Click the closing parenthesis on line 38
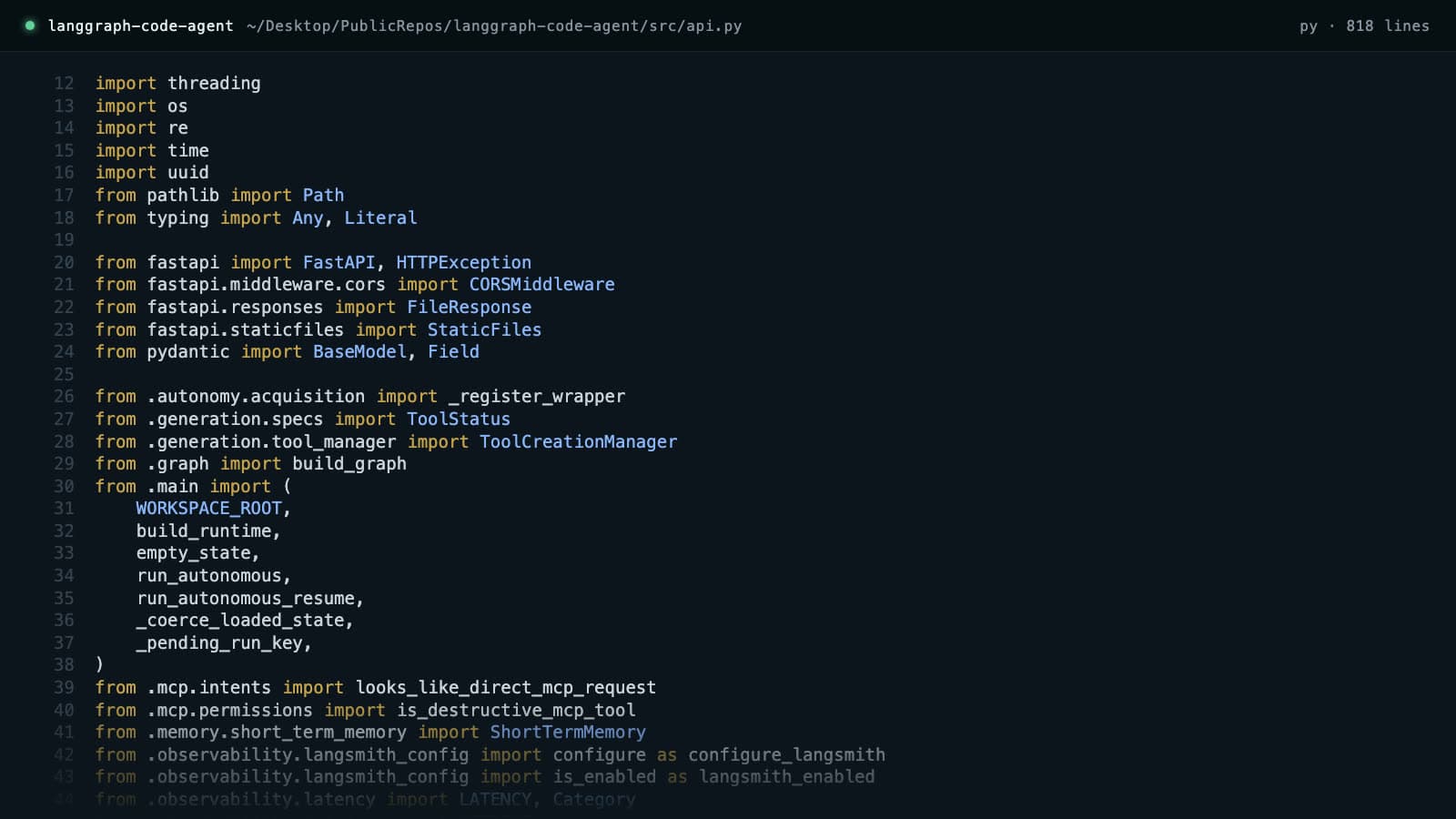Screen dimensions: 1456x819 [100, 664]
